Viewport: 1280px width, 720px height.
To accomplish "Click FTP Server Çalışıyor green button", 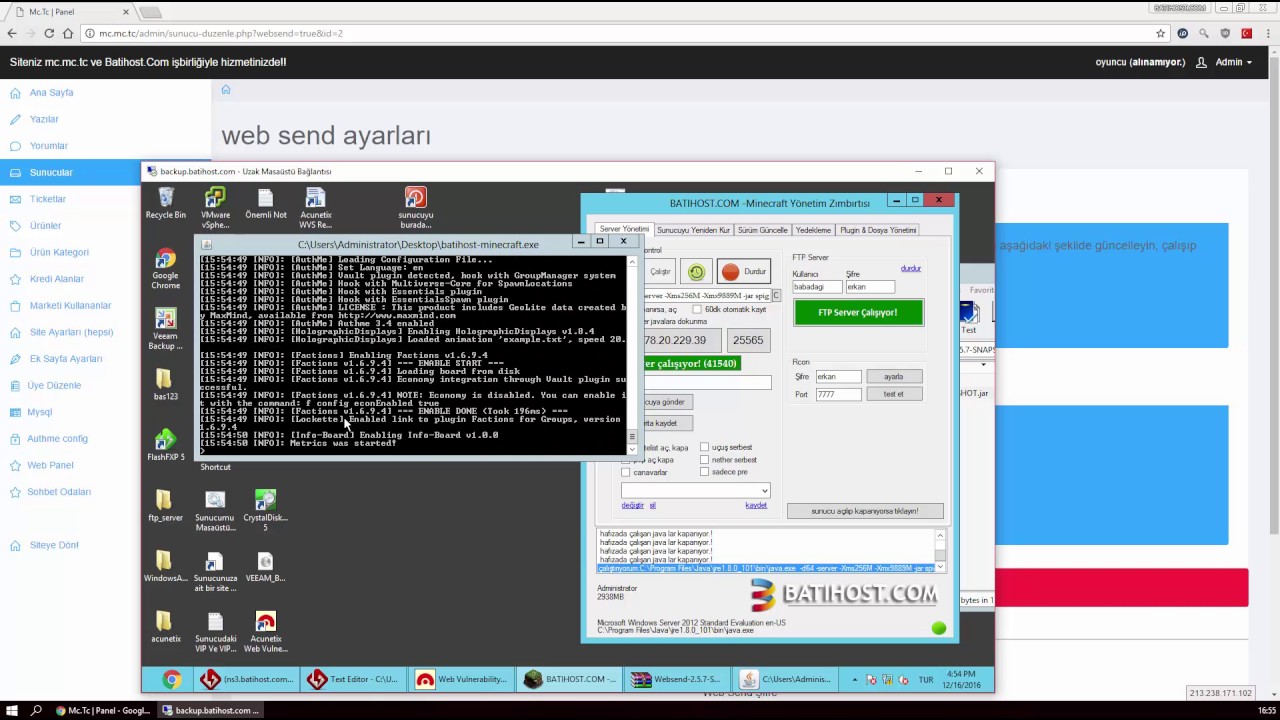I will pyautogui.click(x=858, y=313).
